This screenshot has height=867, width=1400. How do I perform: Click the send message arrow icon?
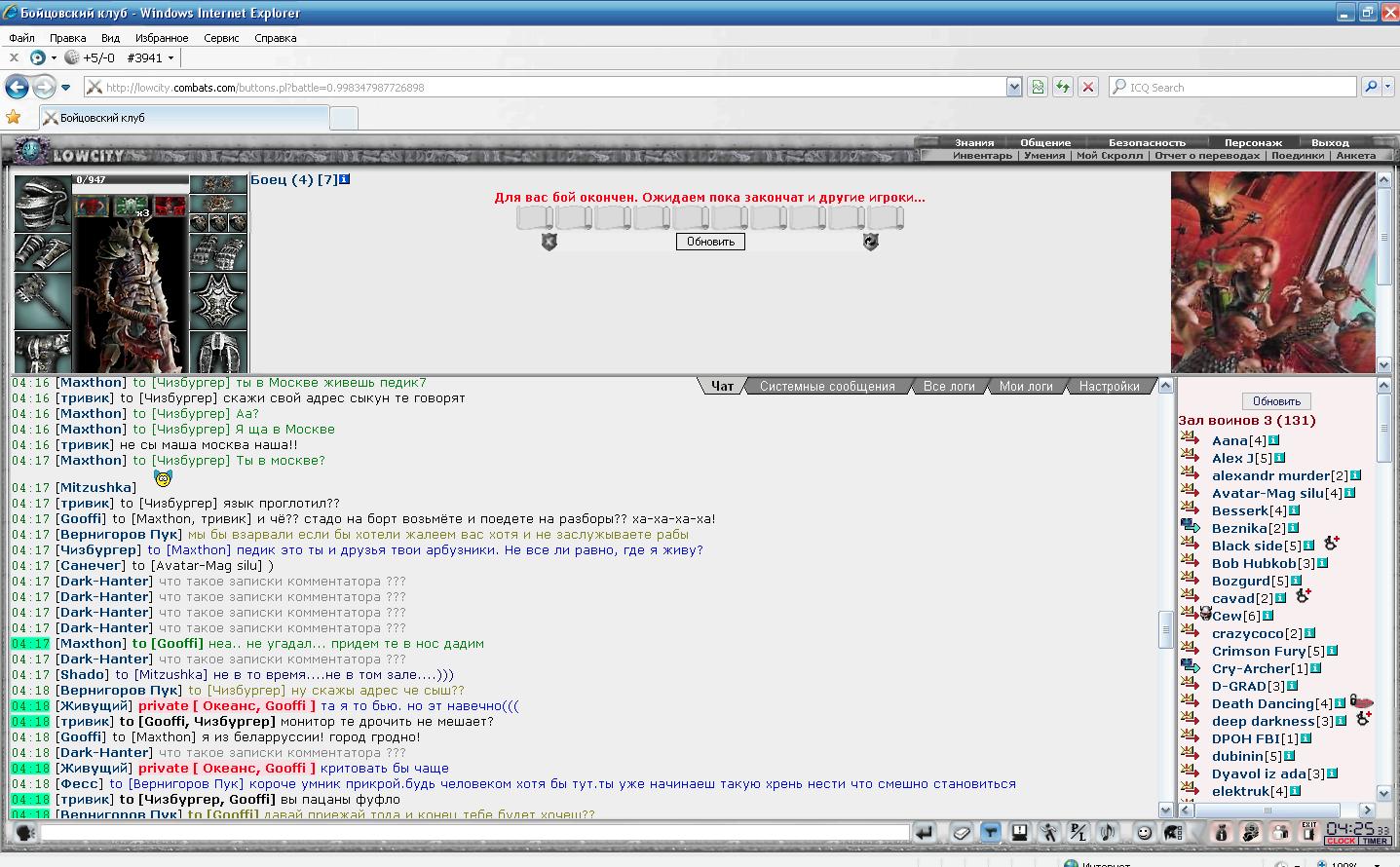(925, 832)
